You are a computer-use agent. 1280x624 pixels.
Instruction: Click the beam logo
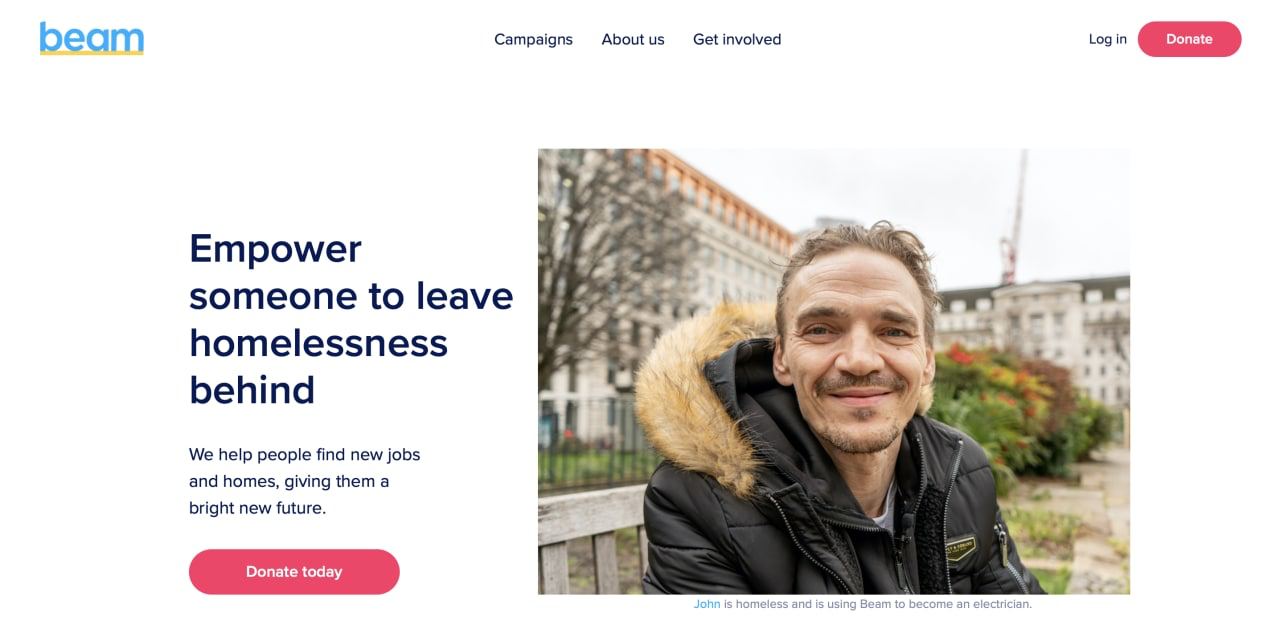pos(92,38)
